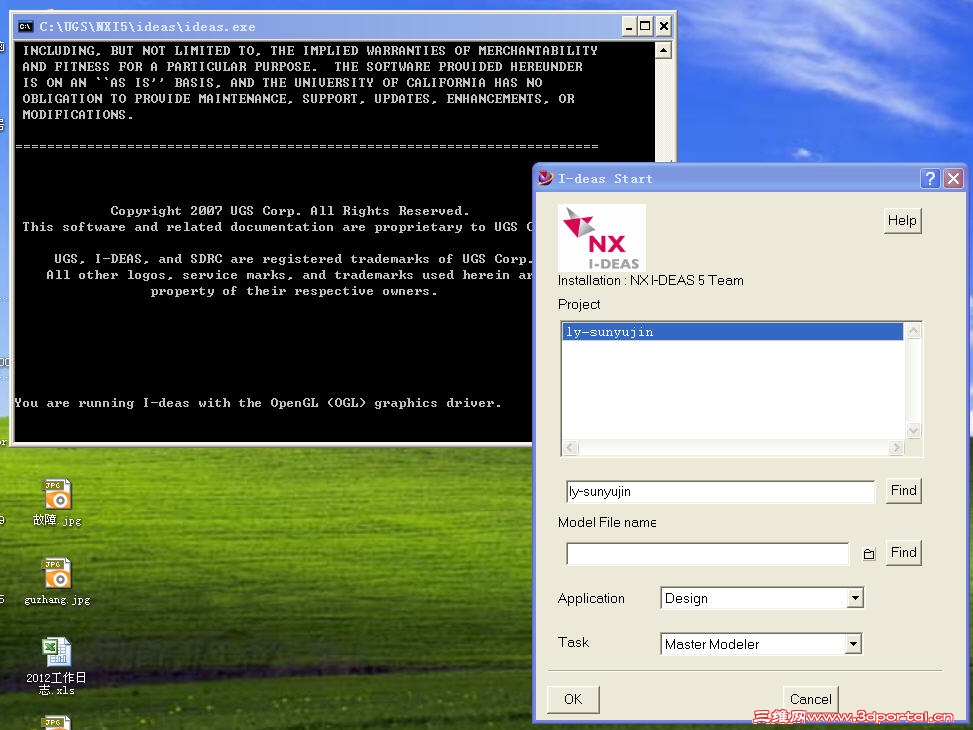Click OK in the I-deas Start dialog

573,700
